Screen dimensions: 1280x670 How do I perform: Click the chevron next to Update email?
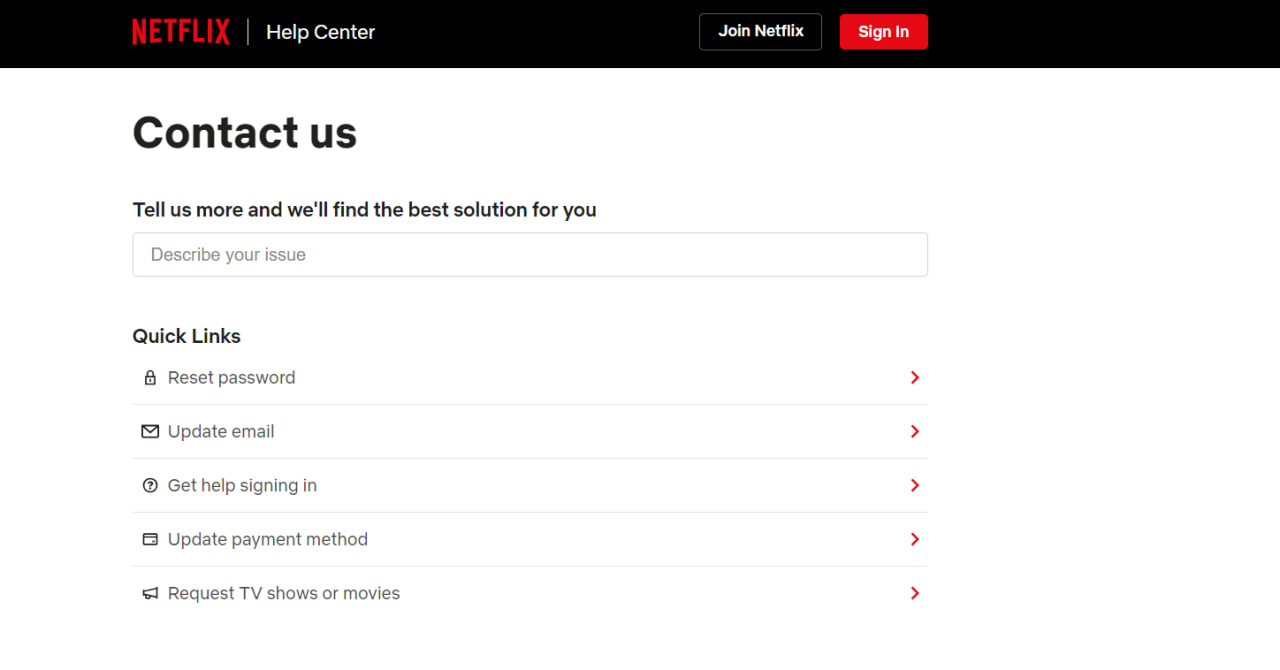click(913, 431)
